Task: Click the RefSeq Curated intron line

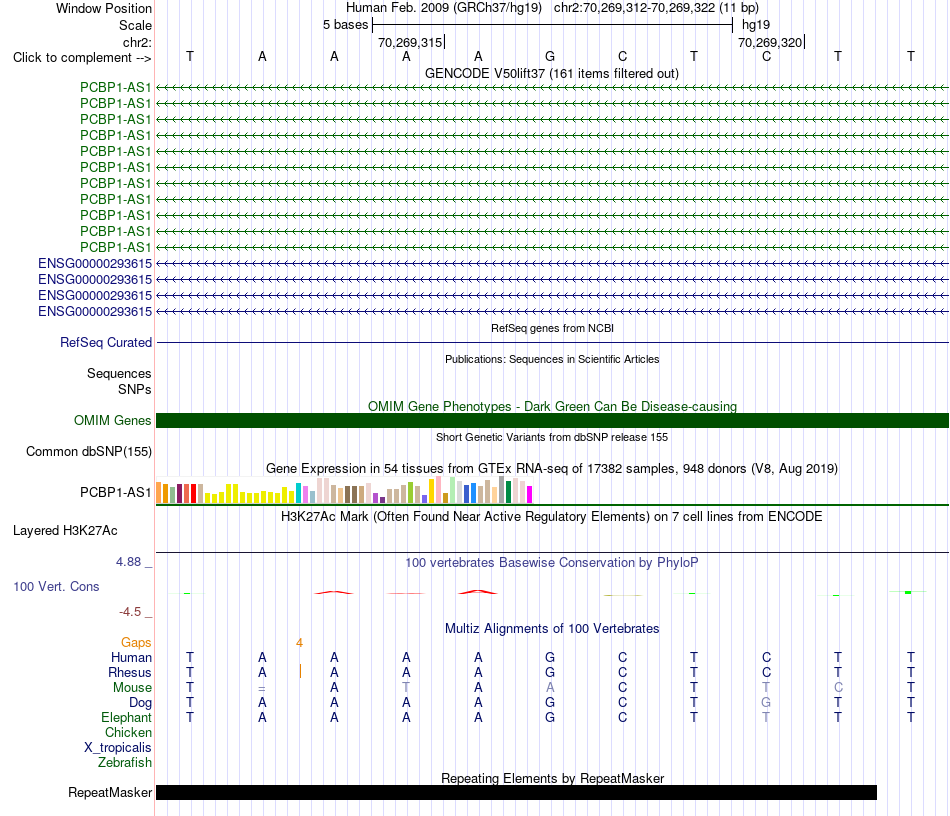Action: pyautogui.click(x=552, y=343)
